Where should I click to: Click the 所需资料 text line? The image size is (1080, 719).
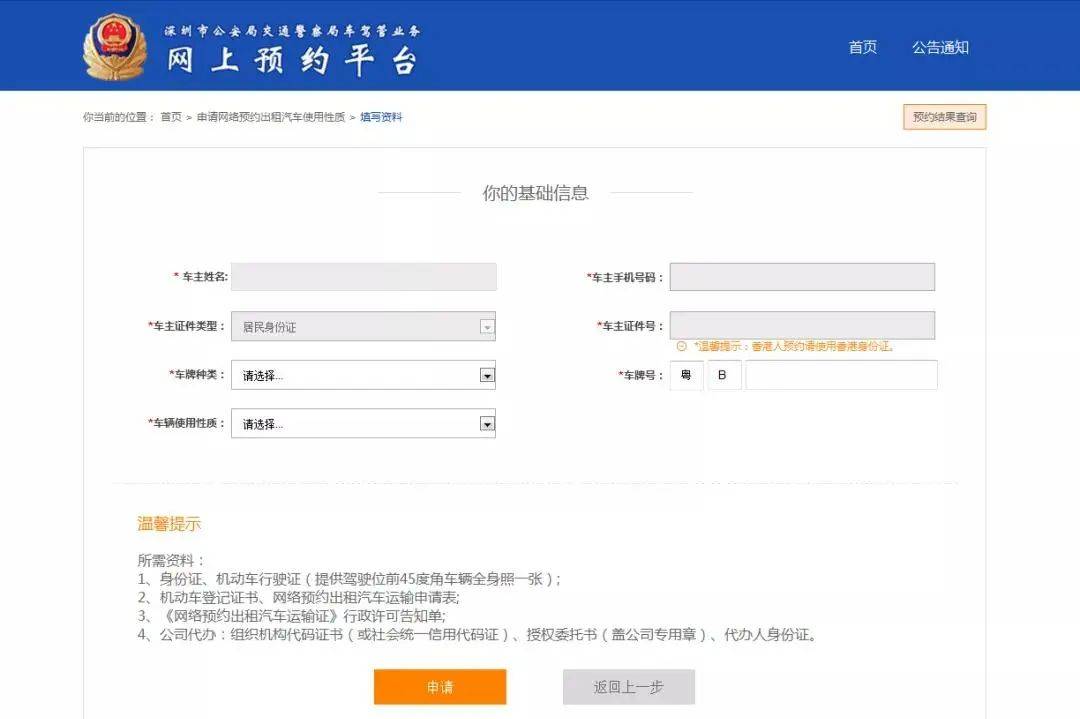[171, 561]
